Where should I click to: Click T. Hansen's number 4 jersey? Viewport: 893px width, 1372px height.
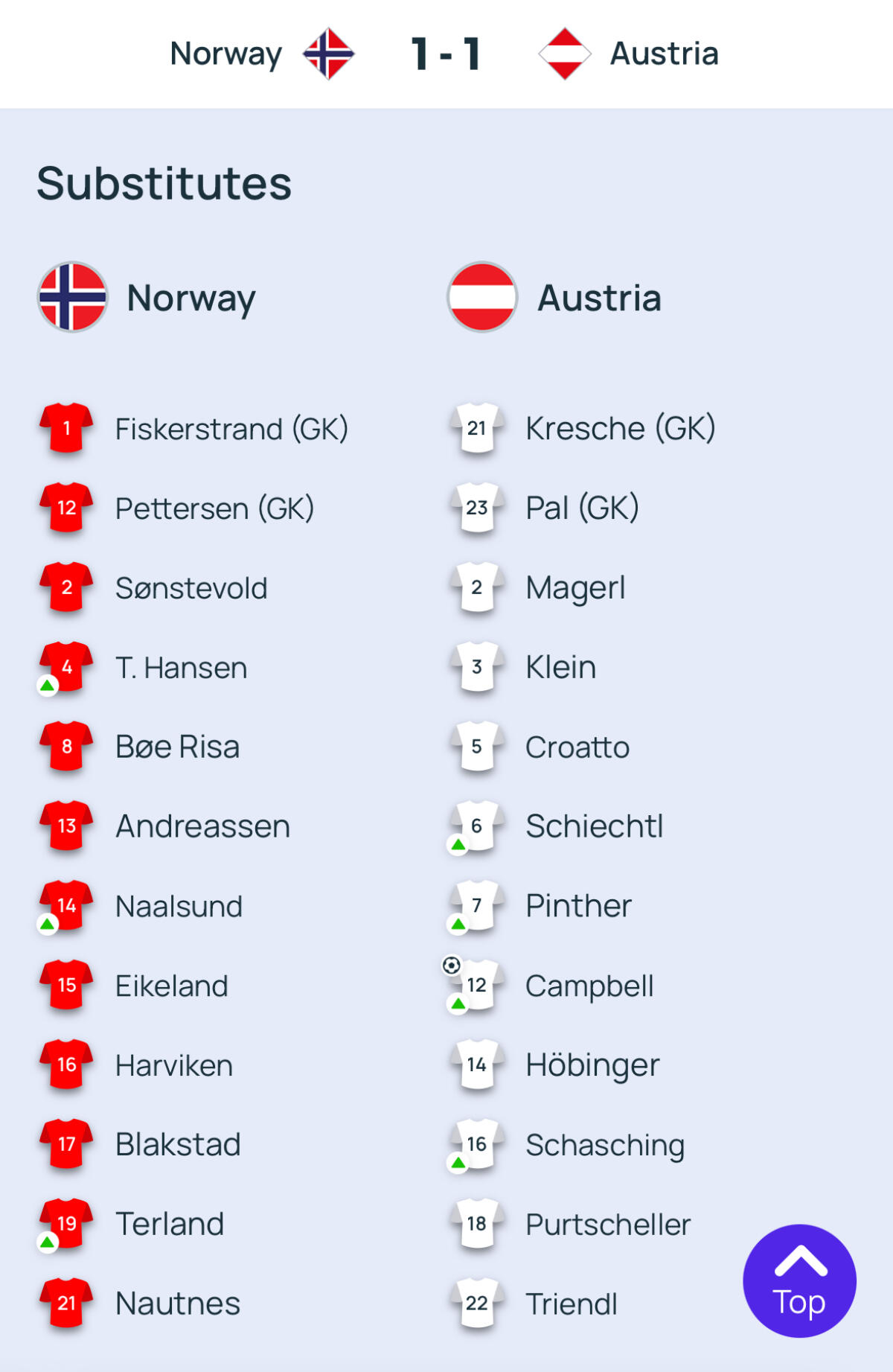tap(66, 667)
